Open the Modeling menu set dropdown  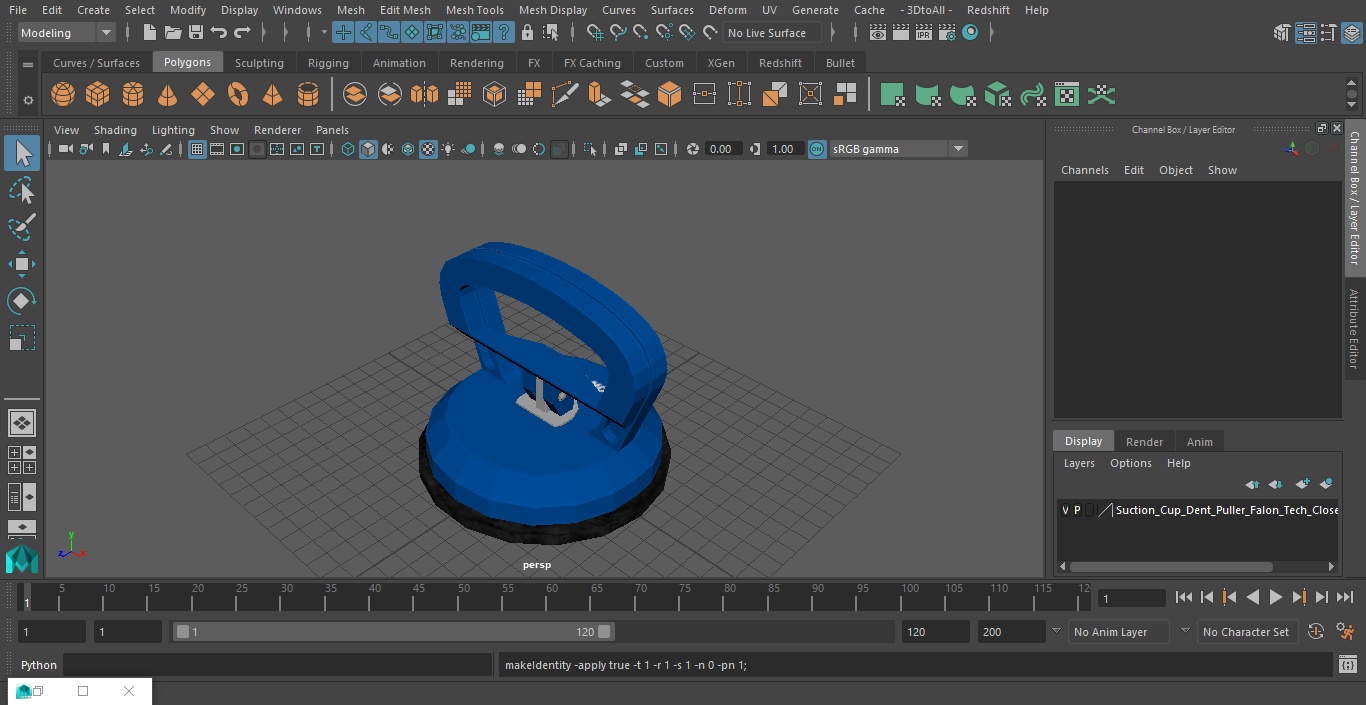pos(67,33)
